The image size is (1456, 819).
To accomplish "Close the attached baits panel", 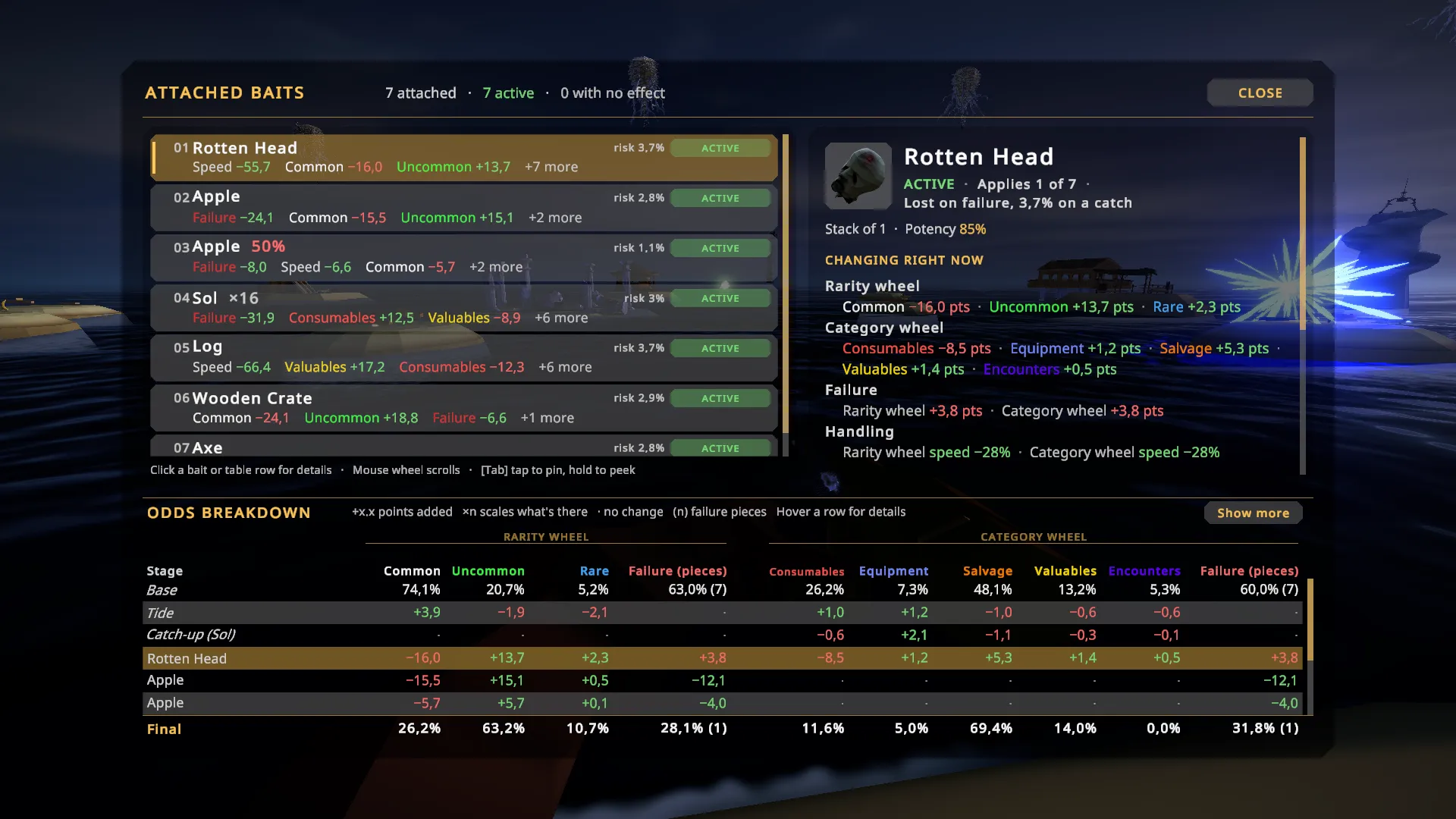I will [x=1260, y=93].
